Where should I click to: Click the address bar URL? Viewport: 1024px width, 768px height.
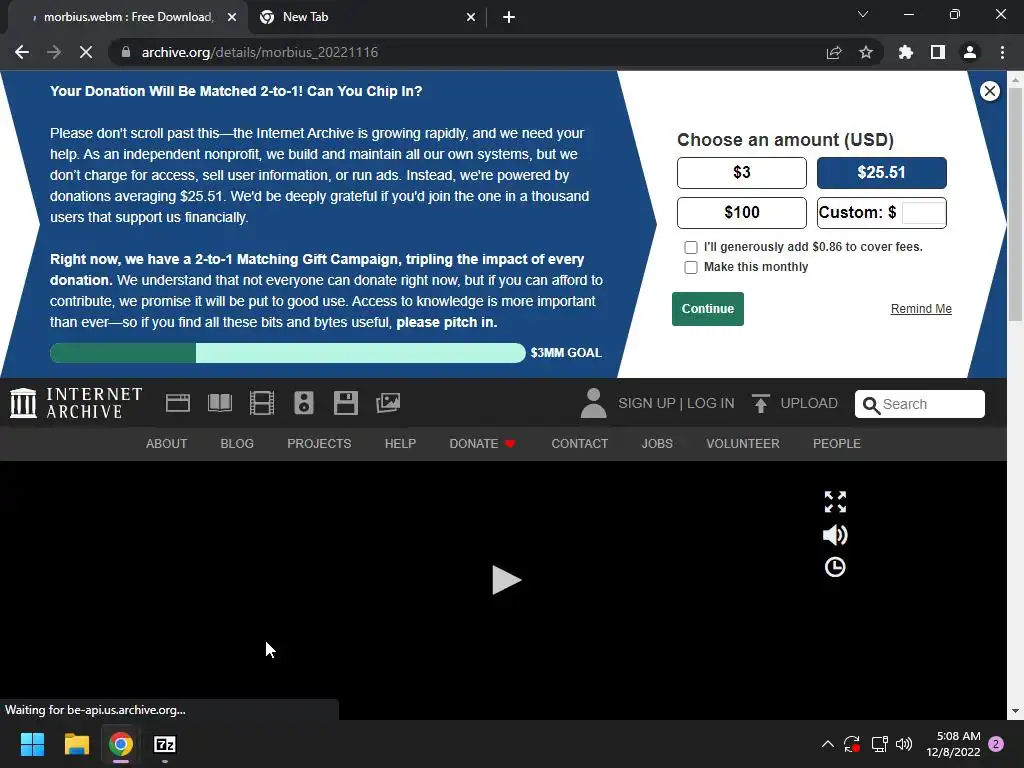tap(260, 52)
